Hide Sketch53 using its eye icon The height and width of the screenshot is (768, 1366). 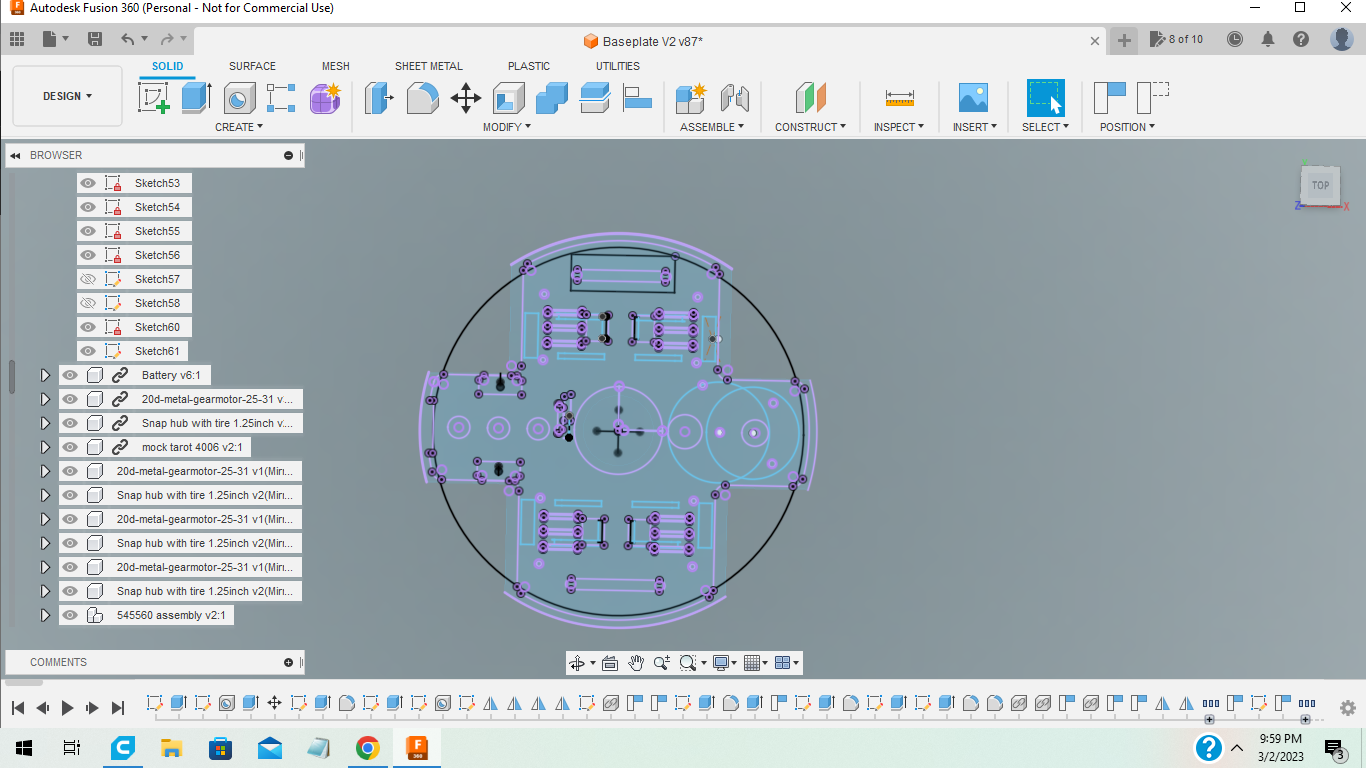[88, 183]
